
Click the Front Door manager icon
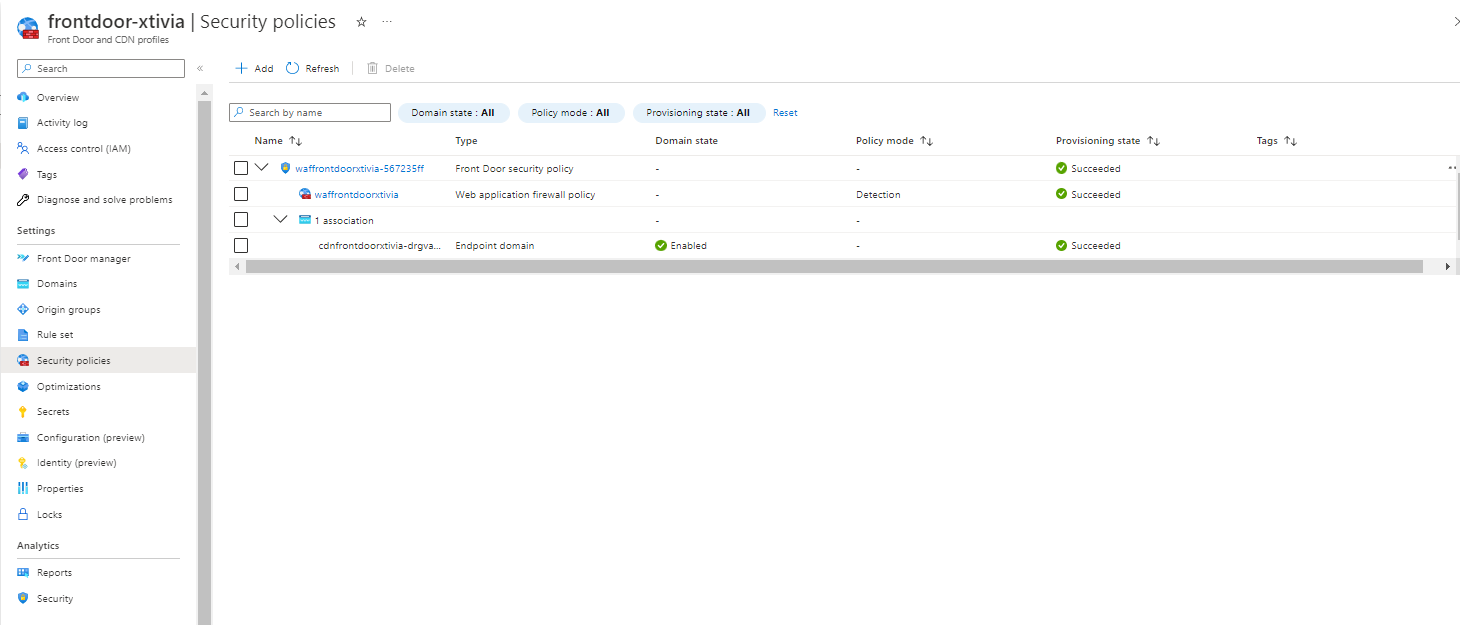click(x=23, y=258)
